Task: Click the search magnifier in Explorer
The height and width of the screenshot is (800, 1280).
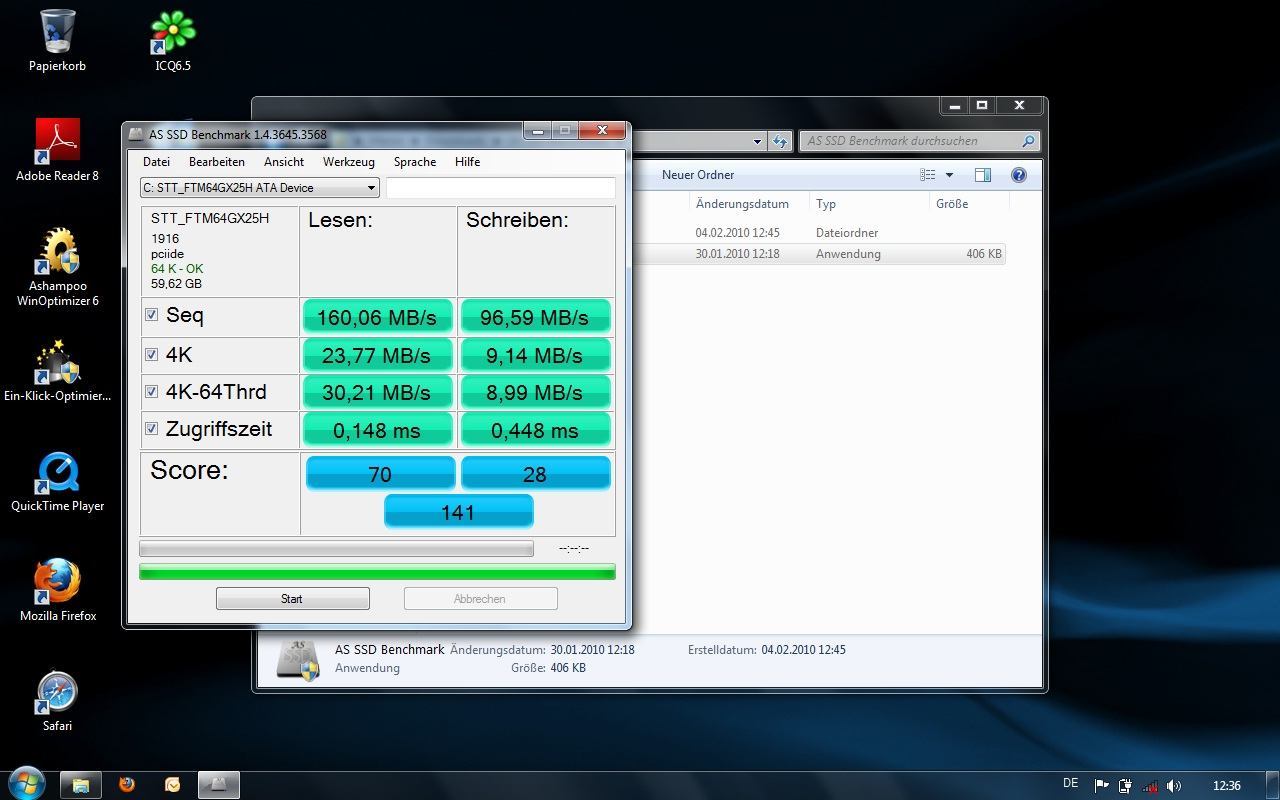Action: [x=1028, y=141]
